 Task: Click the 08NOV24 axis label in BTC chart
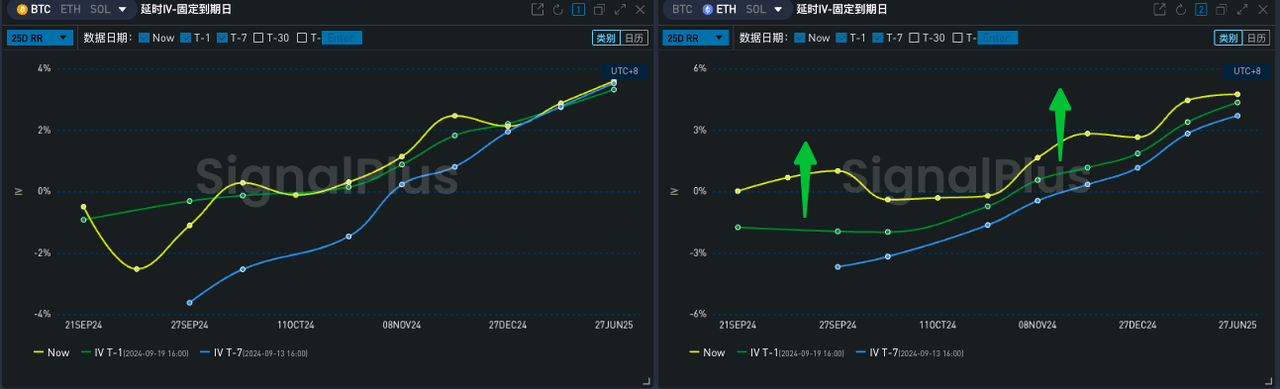tap(401, 325)
